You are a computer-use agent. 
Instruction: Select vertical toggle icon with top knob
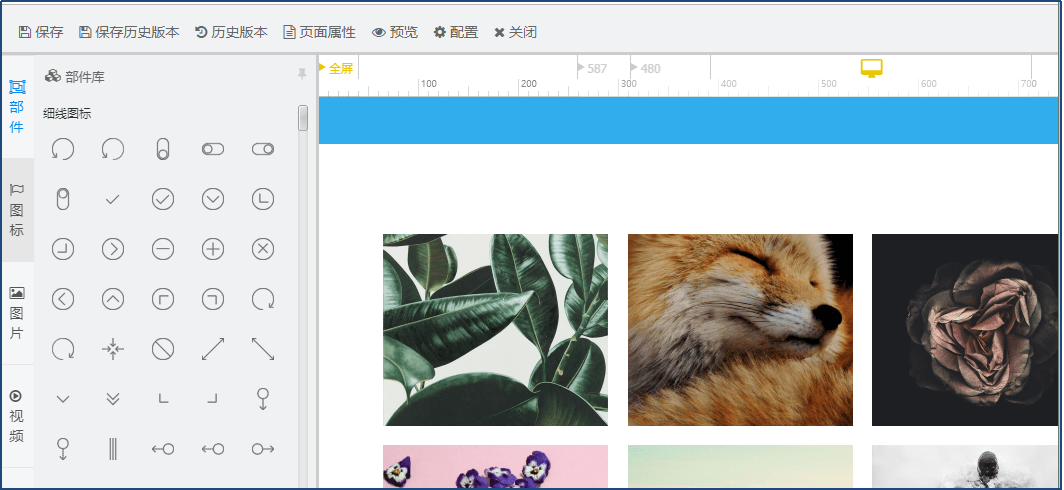coord(62,200)
